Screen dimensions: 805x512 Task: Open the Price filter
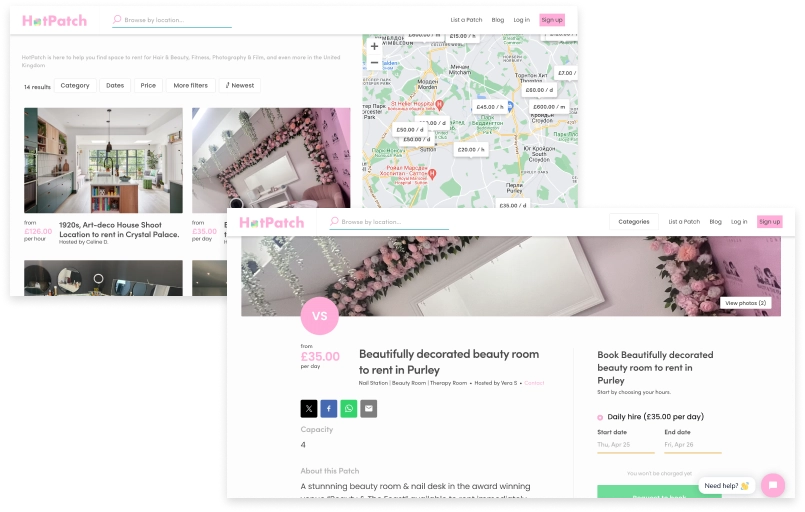148,86
